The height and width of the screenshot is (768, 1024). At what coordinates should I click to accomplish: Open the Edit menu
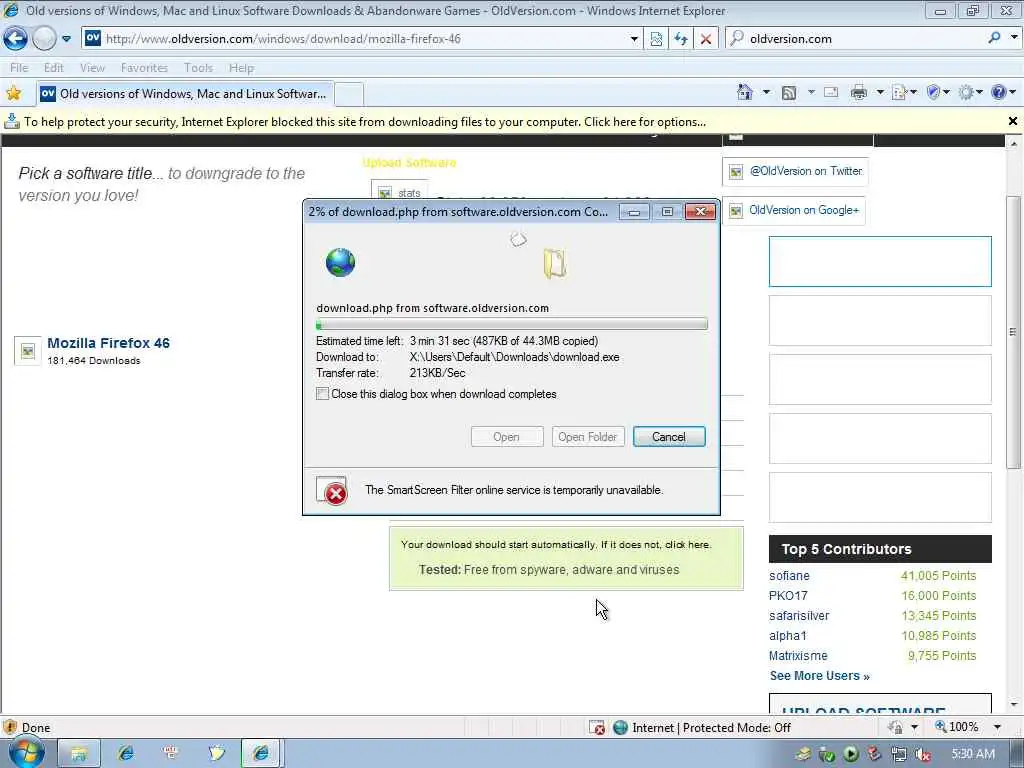pyautogui.click(x=54, y=68)
